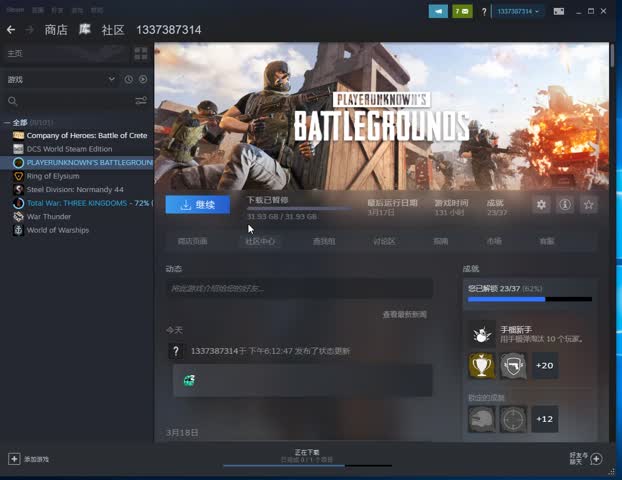The image size is (622, 480).
Task: Click the Company of Heroes game icon
Action: coord(18,136)
